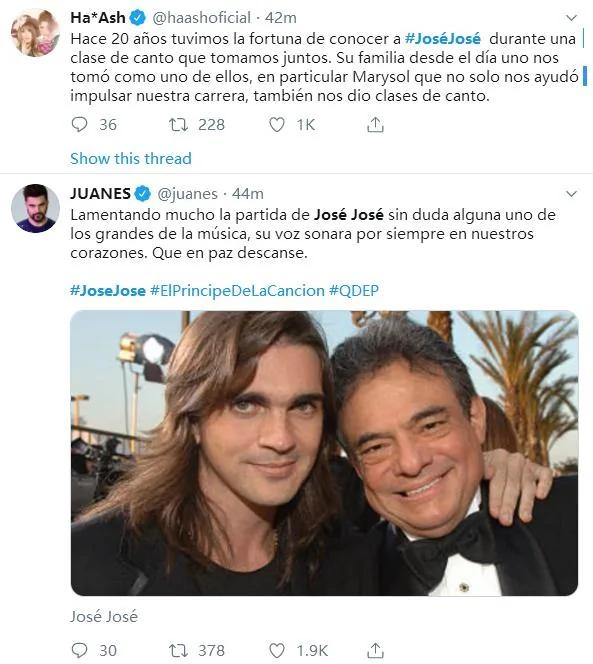Like the Ha*Ash tweet
Viewport: 593px width, 664px height.
(277, 124)
